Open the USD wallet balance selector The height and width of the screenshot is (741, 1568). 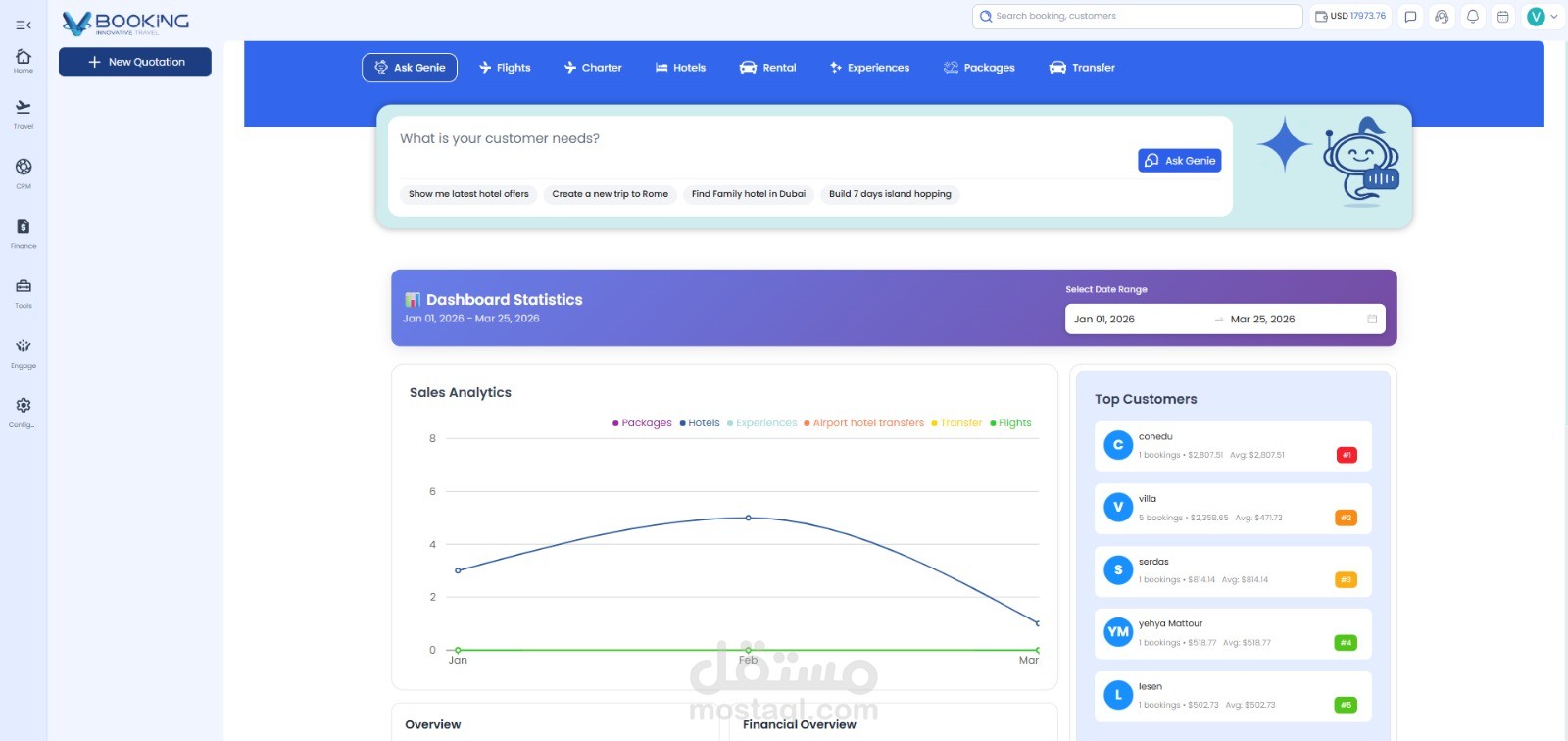coord(1350,16)
